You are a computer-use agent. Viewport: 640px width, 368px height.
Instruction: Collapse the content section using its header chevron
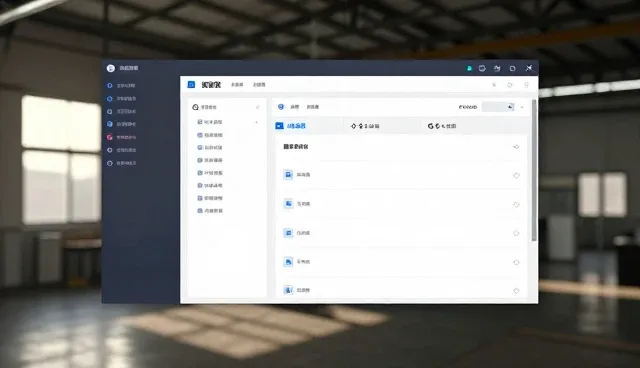tap(516, 147)
